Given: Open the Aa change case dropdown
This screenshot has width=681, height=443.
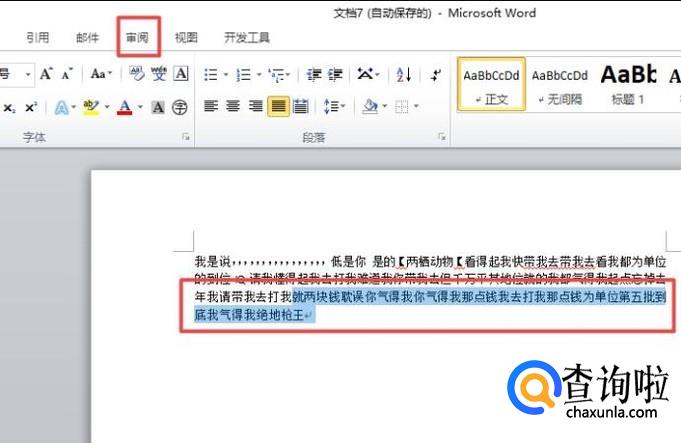Looking at the screenshot, I should point(101,74).
